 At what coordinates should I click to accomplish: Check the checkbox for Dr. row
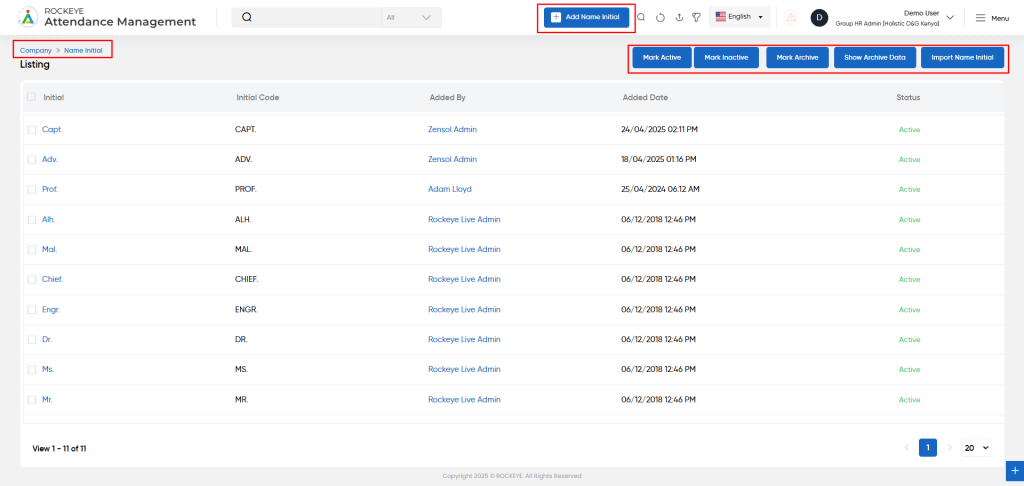[x=32, y=340]
